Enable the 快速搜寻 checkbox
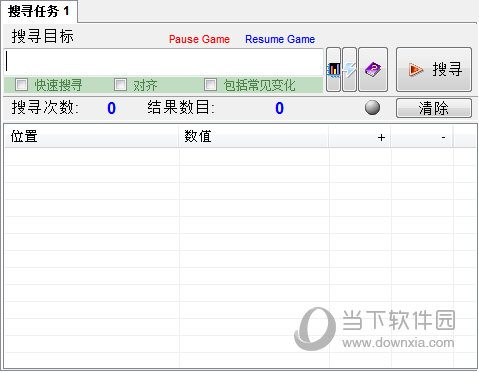Image resolution: width=479 pixels, height=372 pixels. [21, 85]
